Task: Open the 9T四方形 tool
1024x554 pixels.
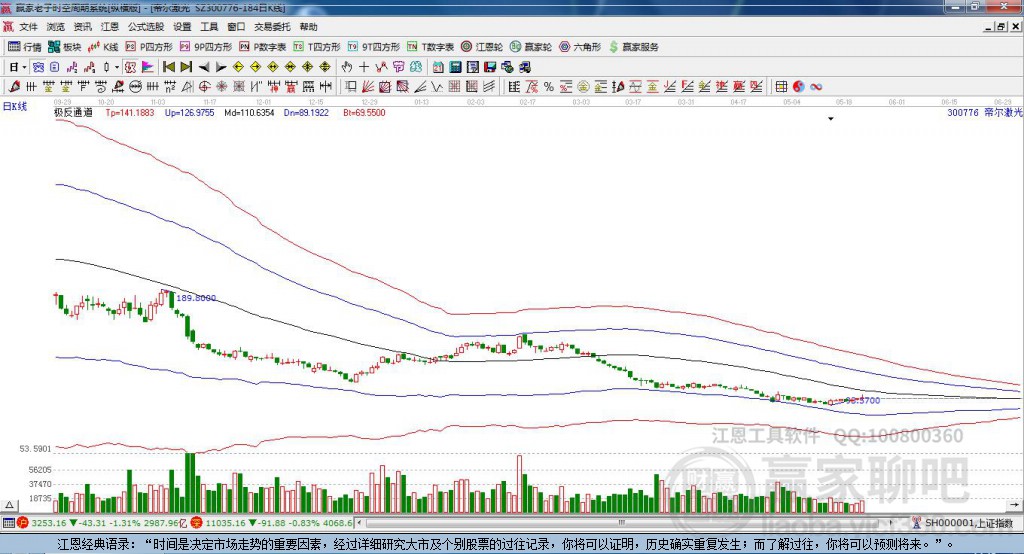Action: pyautogui.click(x=374, y=47)
